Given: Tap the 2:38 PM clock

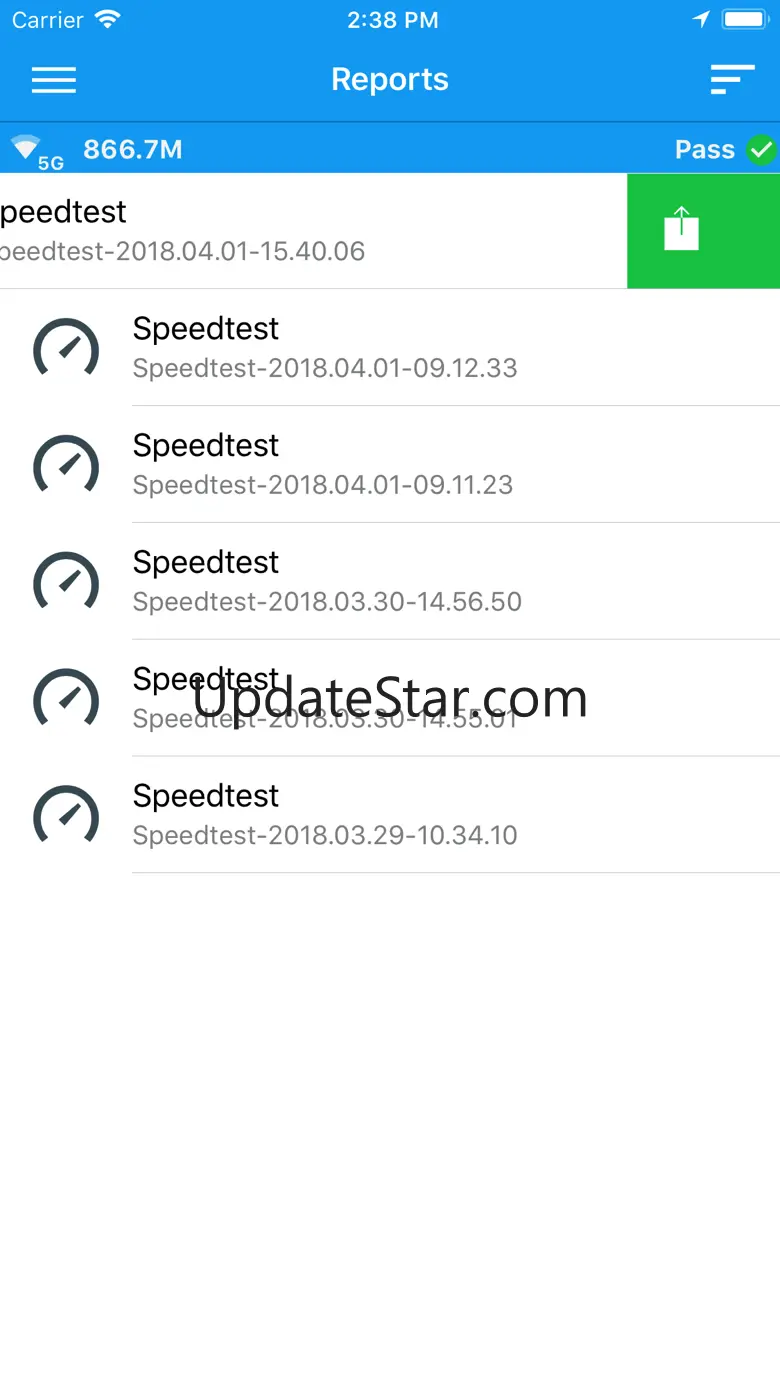Looking at the screenshot, I should [x=392, y=20].
